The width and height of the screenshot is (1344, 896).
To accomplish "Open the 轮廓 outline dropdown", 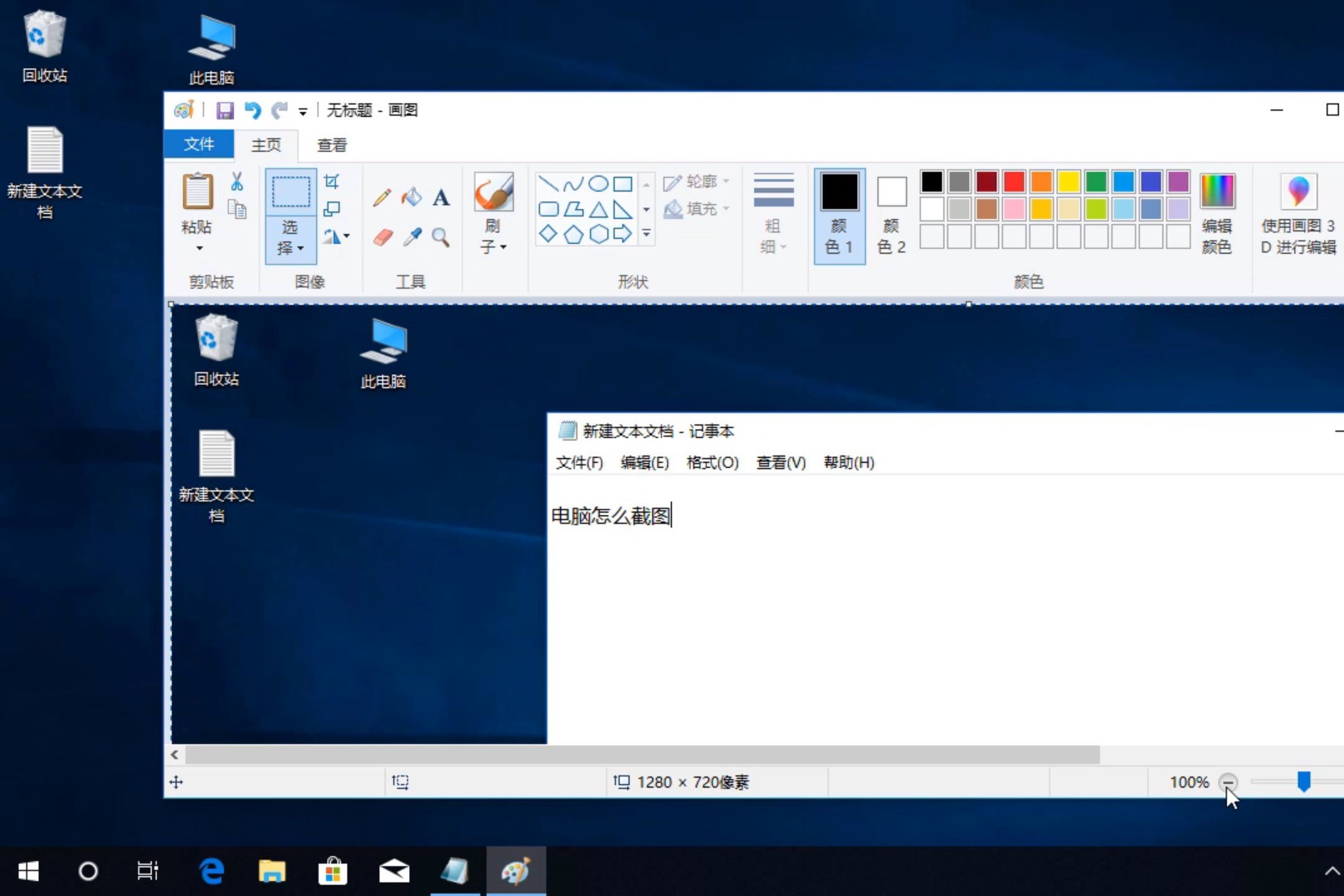I will [x=697, y=182].
